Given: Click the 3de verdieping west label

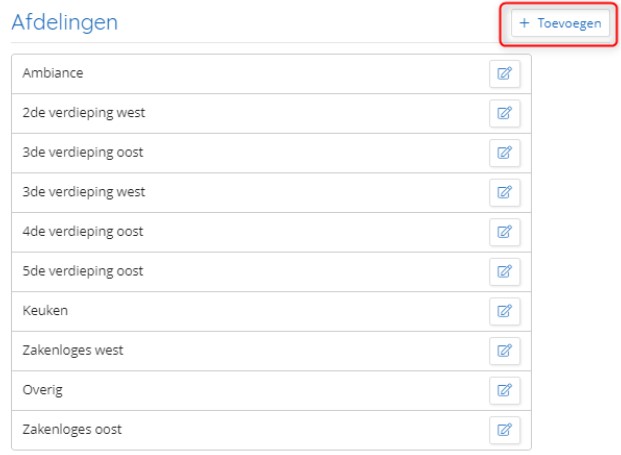Looking at the screenshot, I should pos(84,192).
